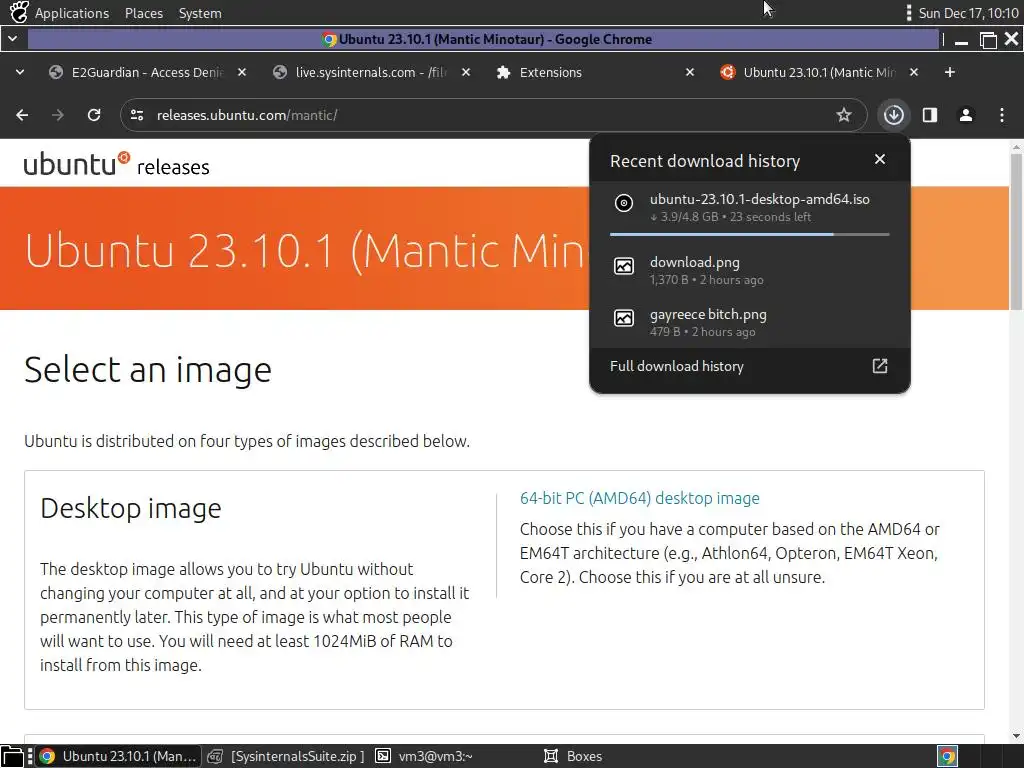Viewport: 1024px width, 768px height.
Task: Close the live.sysinternals.com tab
Action: pos(466,72)
